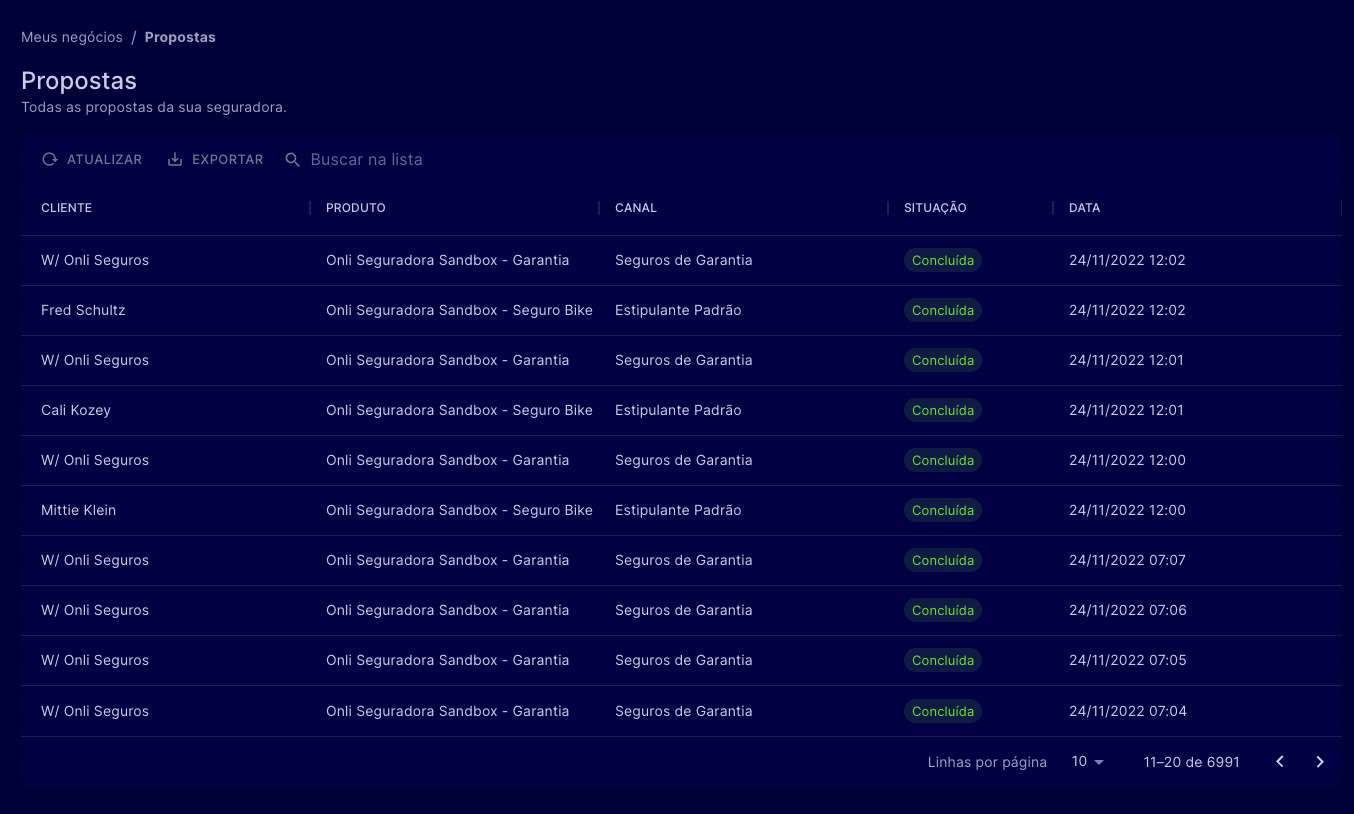The width and height of the screenshot is (1354, 814).
Task: Sort by the SITUAÇÃO column header
Action: point(935,208)
